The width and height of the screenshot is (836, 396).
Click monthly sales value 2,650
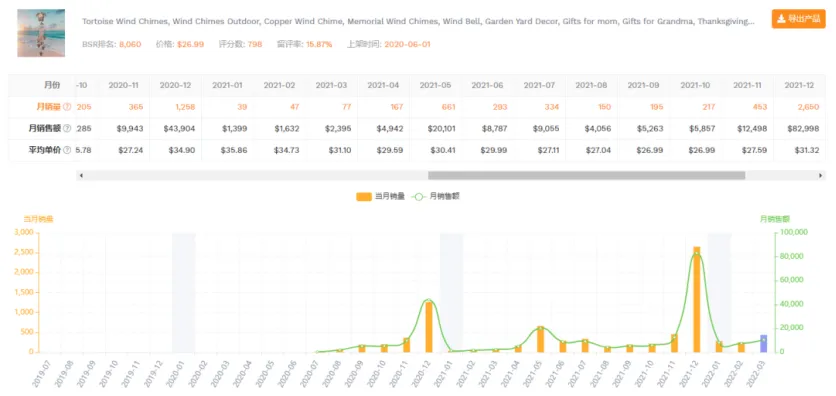(808, 107)
